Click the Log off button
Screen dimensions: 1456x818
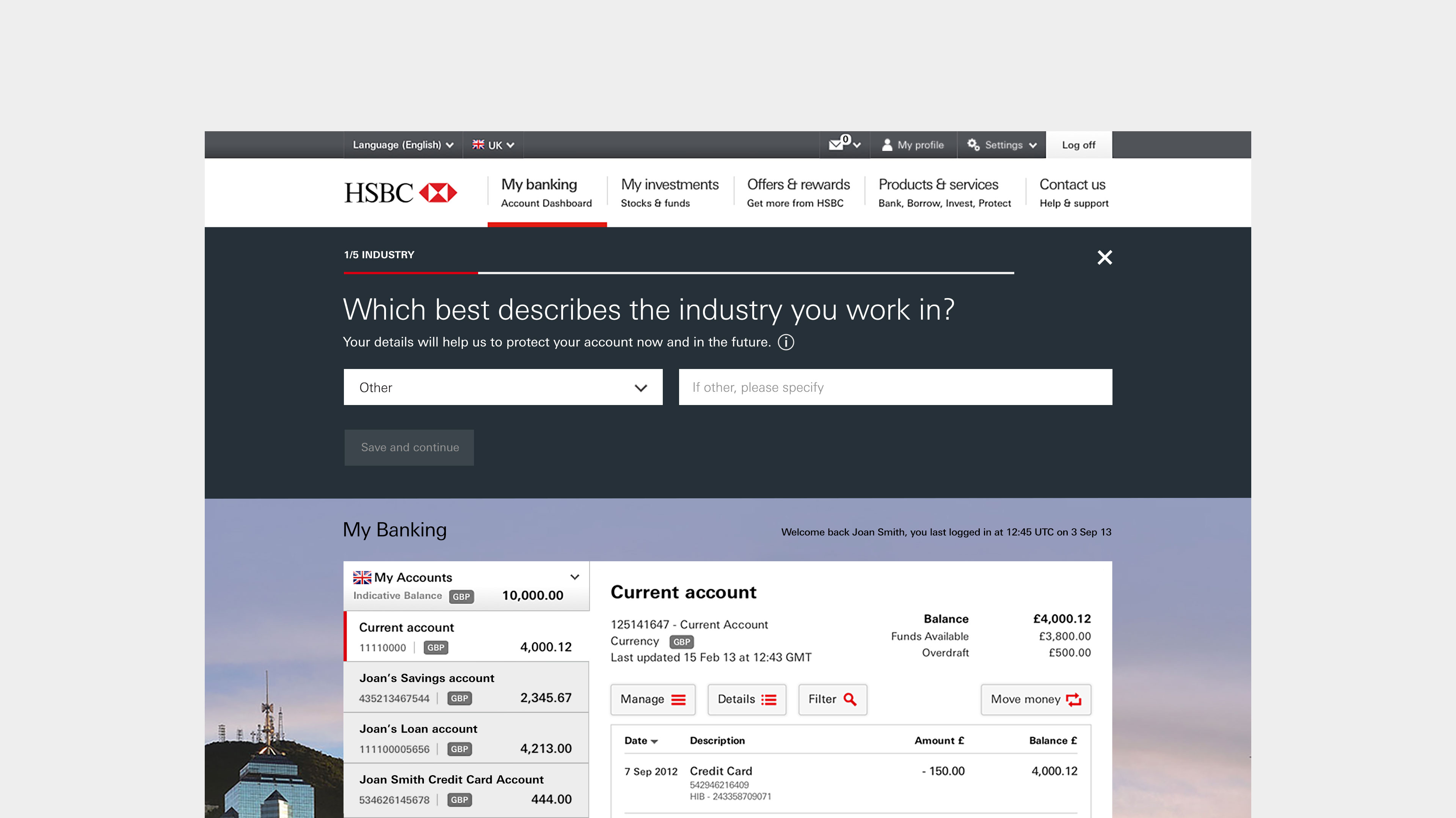1078,145
